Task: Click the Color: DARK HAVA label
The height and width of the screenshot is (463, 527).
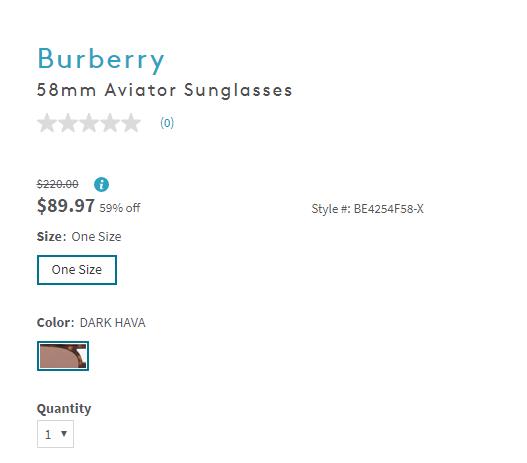Action: coord(91,323)
